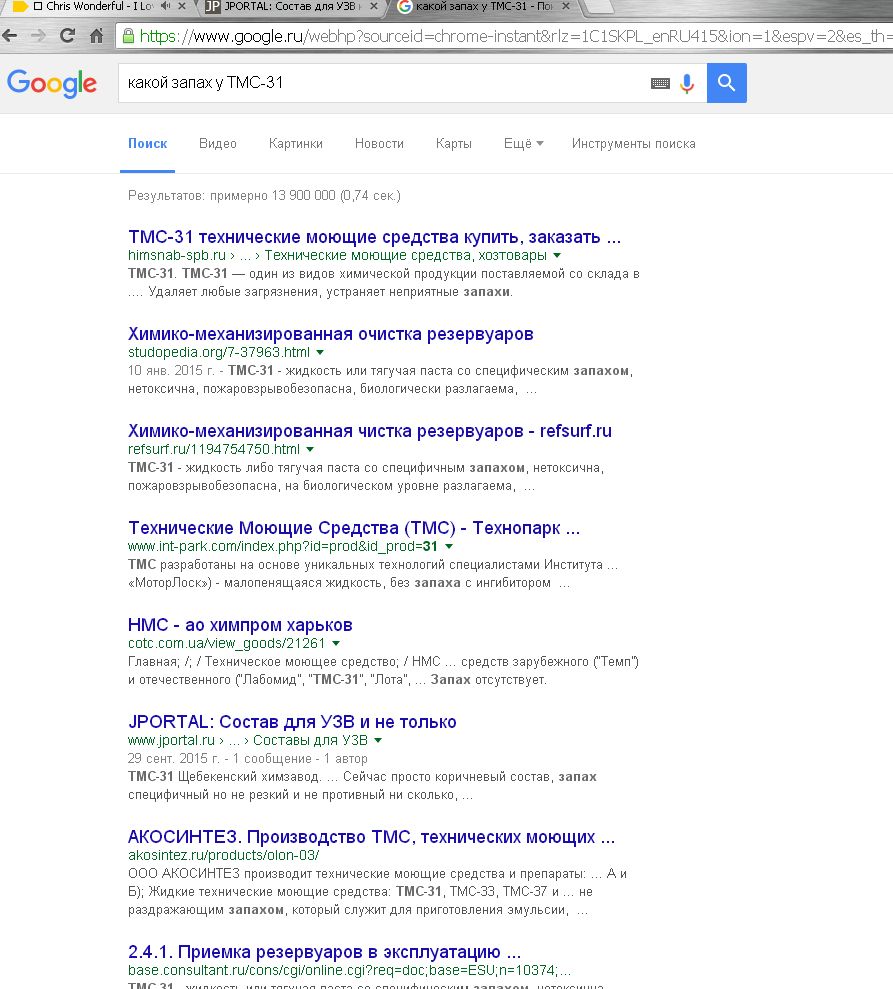
Task: Click the akosintez.ru/products/olon-03/ URL text
Action: pos(223,856)
